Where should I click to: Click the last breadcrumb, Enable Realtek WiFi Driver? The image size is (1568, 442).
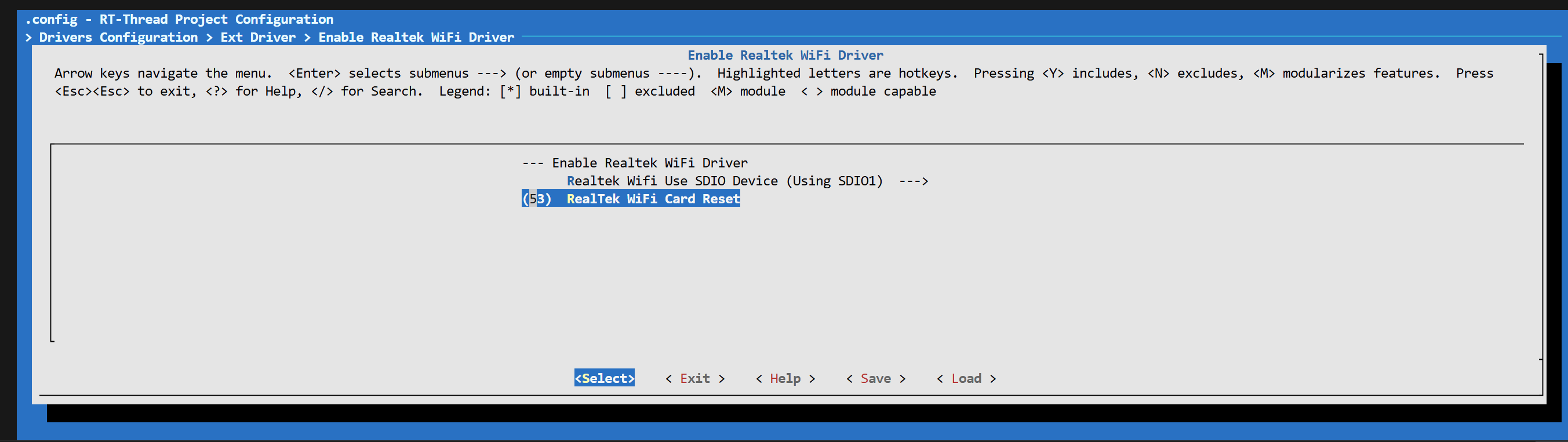pos(416,38)
